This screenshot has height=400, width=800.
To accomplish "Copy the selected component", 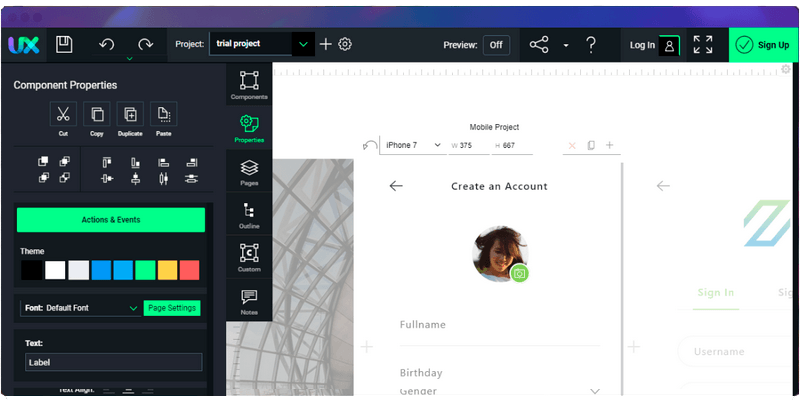I will pyautogui.click(x=97, y=114).
